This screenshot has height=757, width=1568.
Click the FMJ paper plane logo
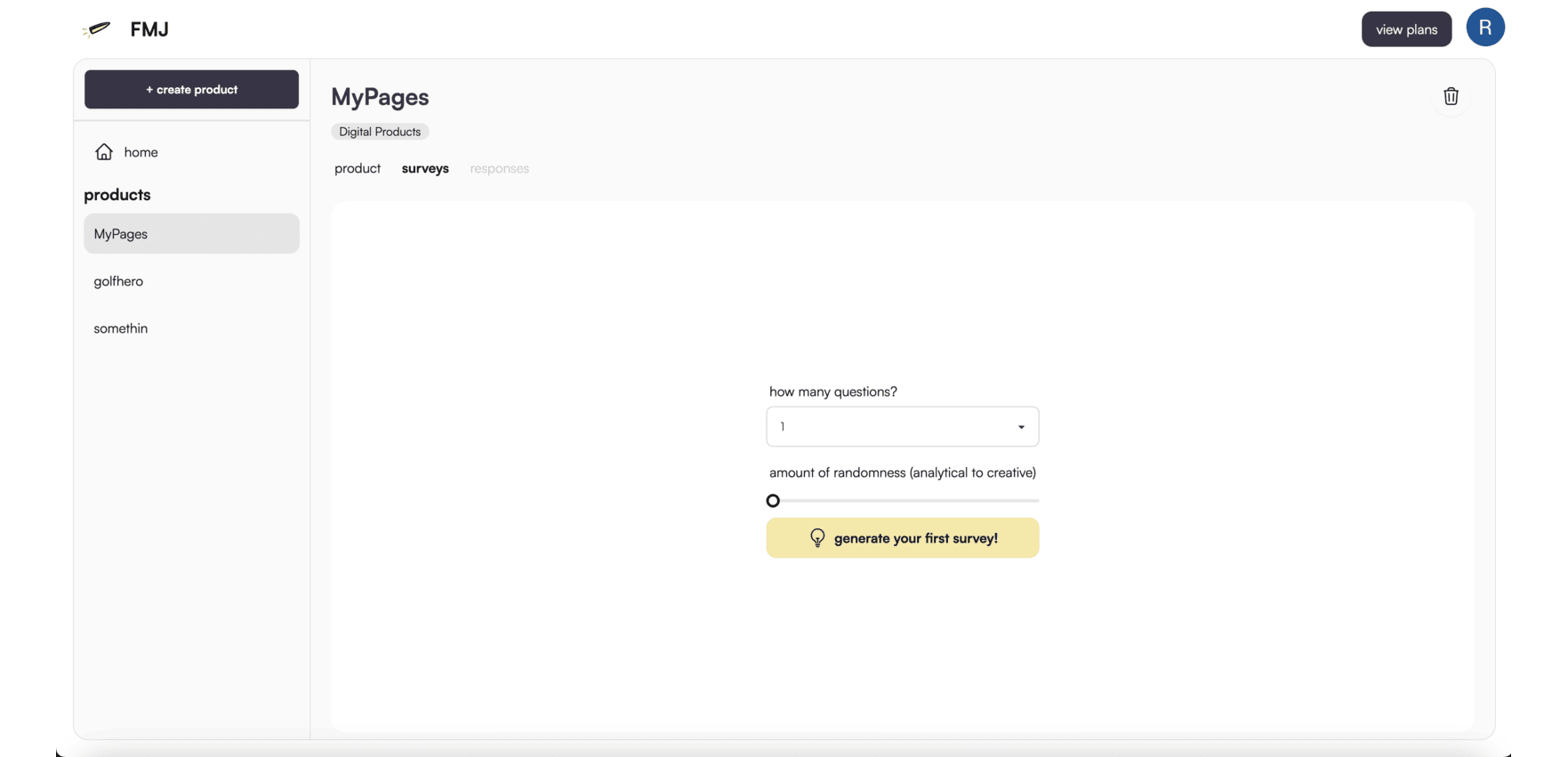point(96,29)
